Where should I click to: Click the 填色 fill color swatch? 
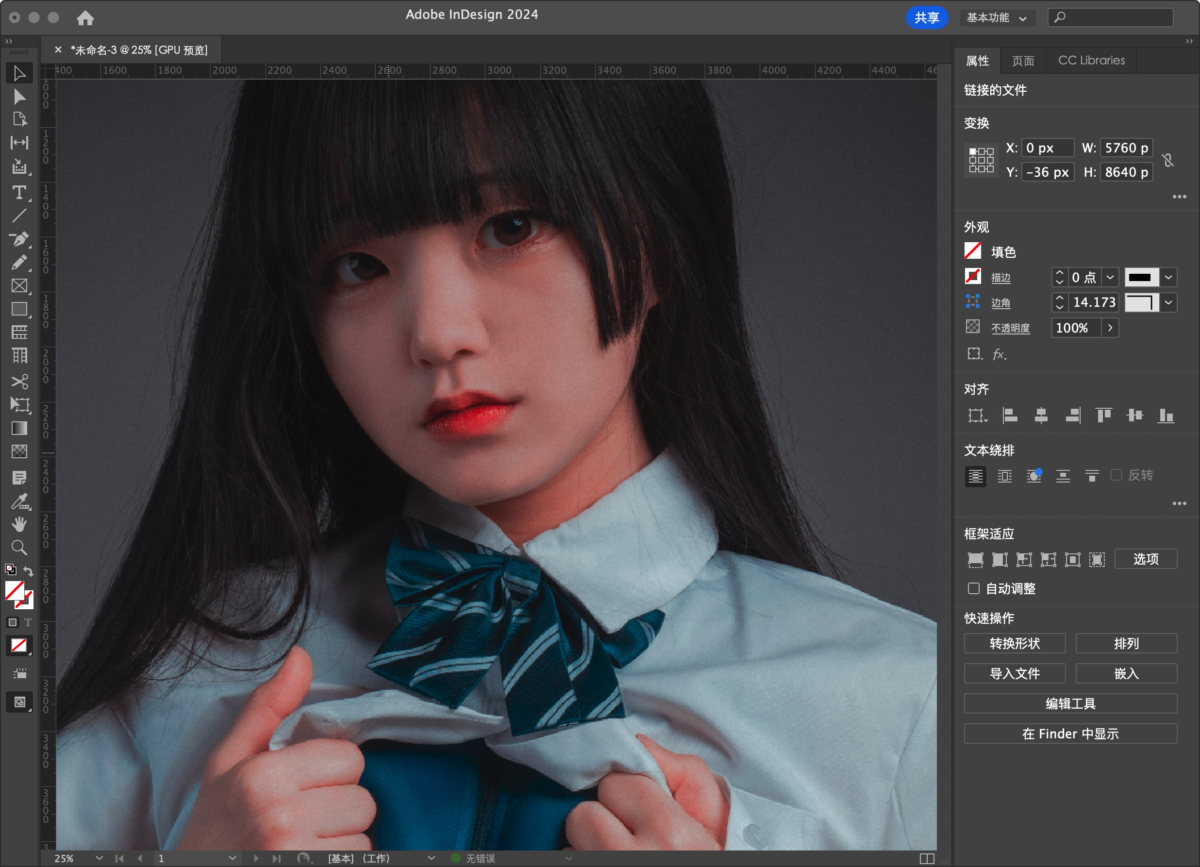[972, 252]
